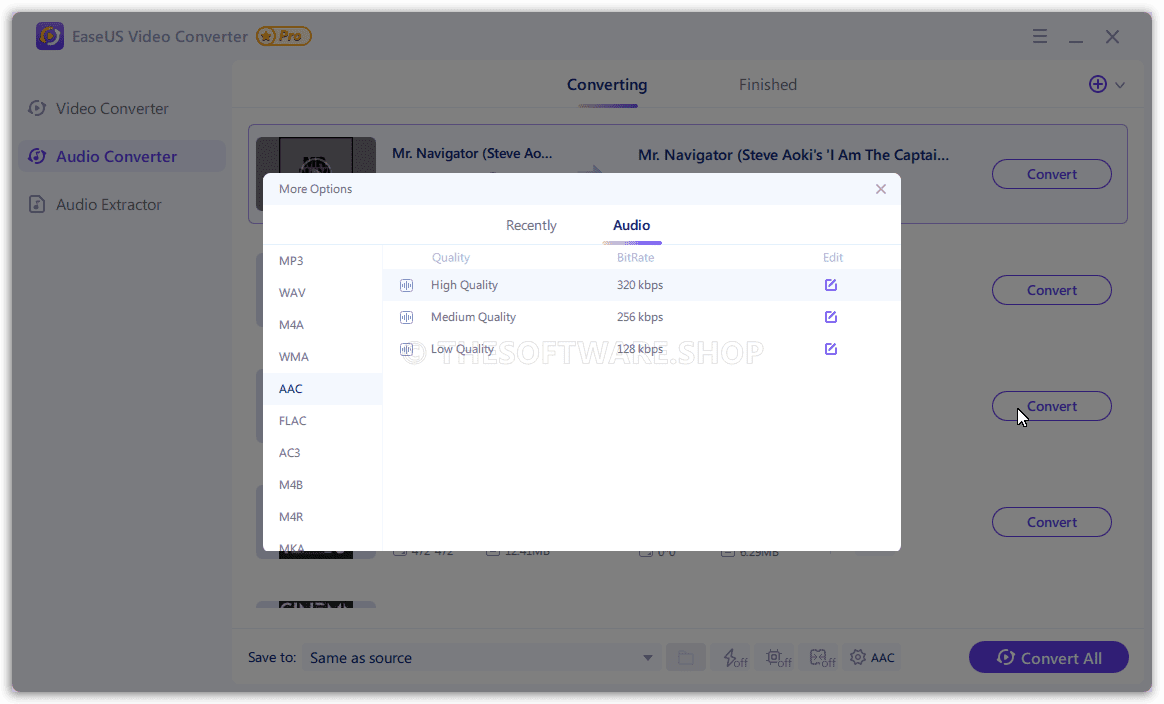Select the Medium Quality preset row
The height and width of the screenshot is (704, 1164).
pos(641,317)
